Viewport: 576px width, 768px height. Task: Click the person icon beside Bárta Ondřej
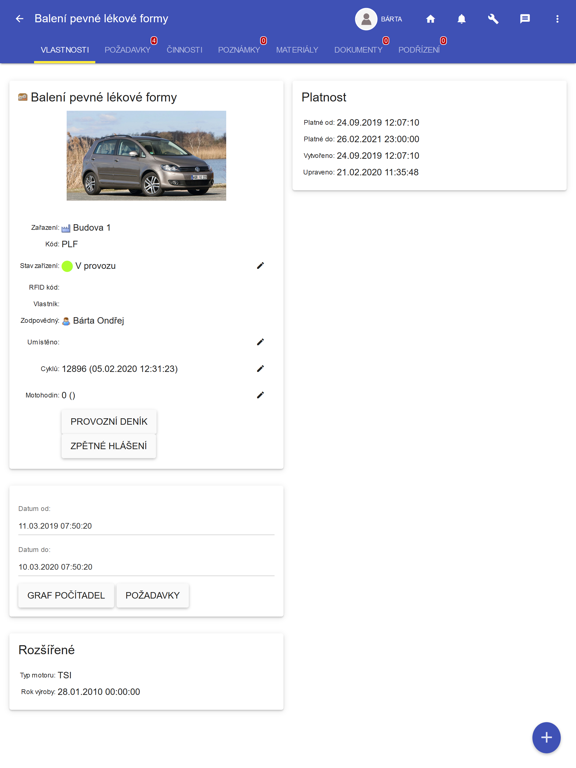click(x=66, y=321)
